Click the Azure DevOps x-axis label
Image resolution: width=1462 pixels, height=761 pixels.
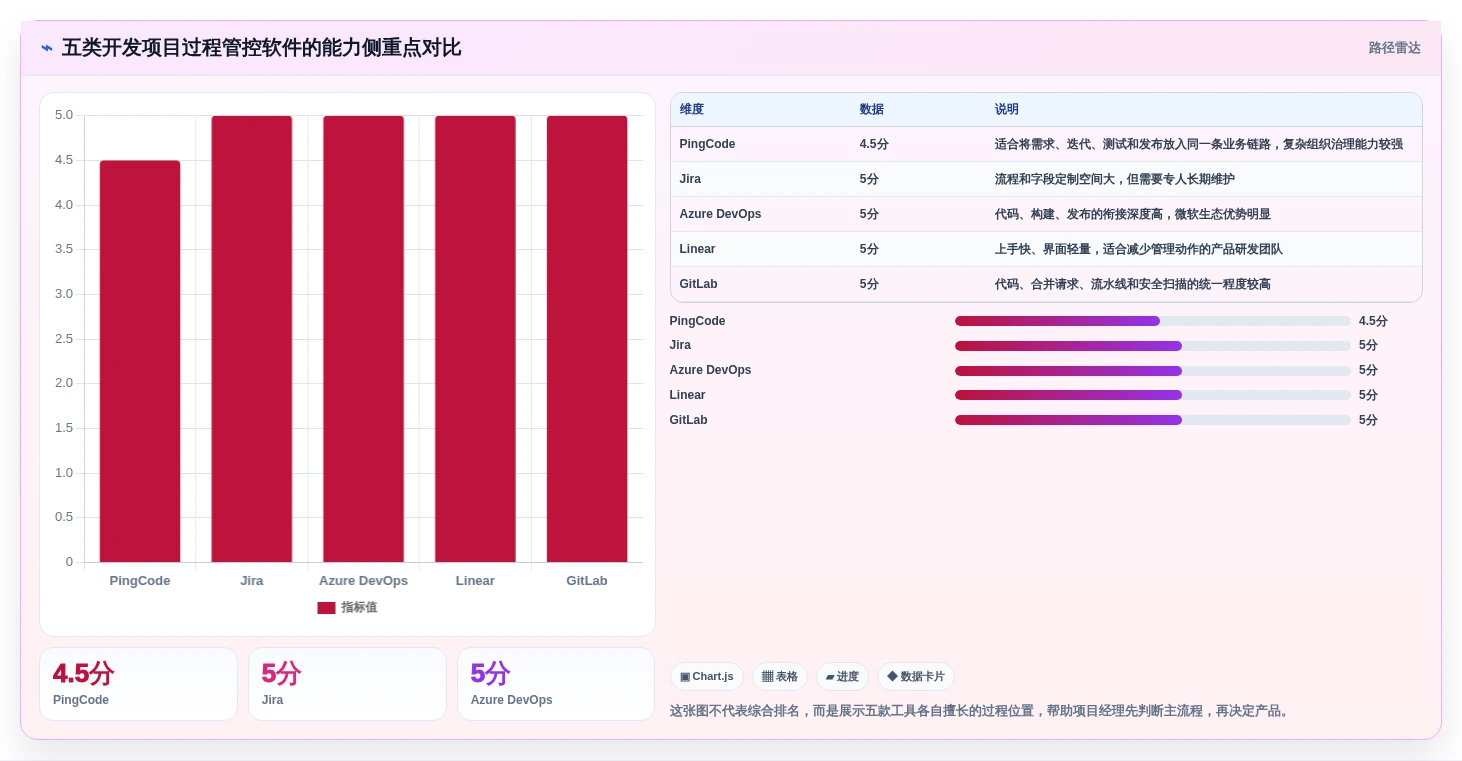363,581
